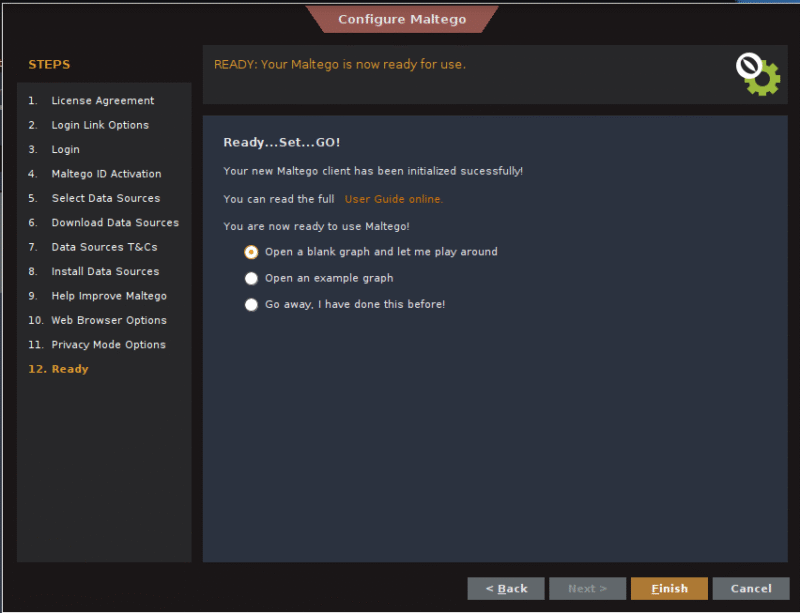Select the Data Sources T&Cs step

point(104,247)
